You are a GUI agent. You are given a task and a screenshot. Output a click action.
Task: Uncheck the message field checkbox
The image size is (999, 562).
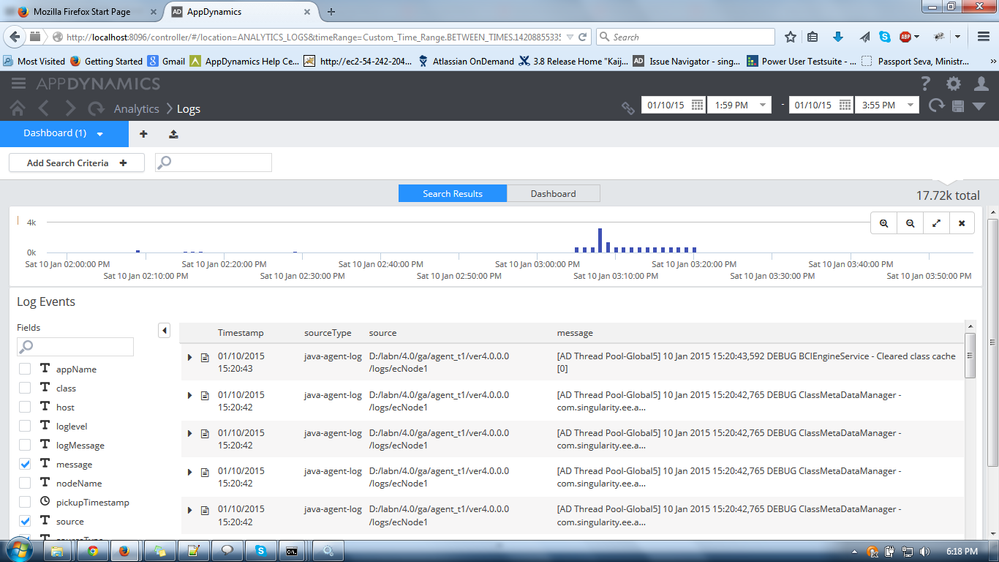pos(25,464)
